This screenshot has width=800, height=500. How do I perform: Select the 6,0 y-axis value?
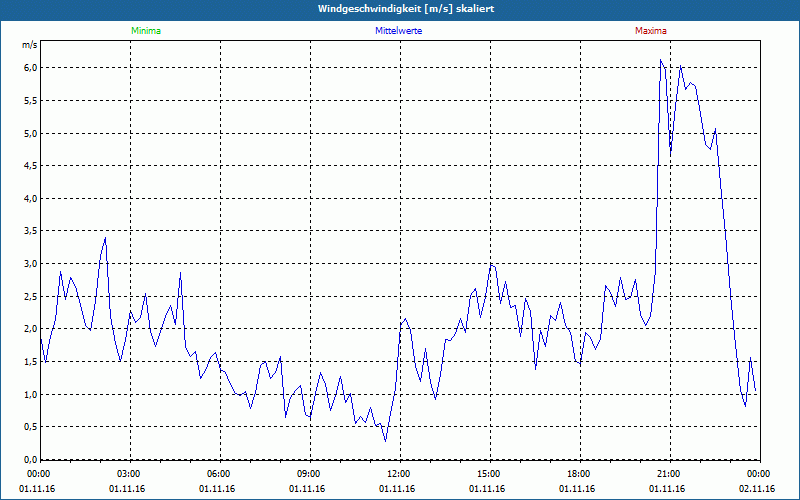click(x=30, y=68)
